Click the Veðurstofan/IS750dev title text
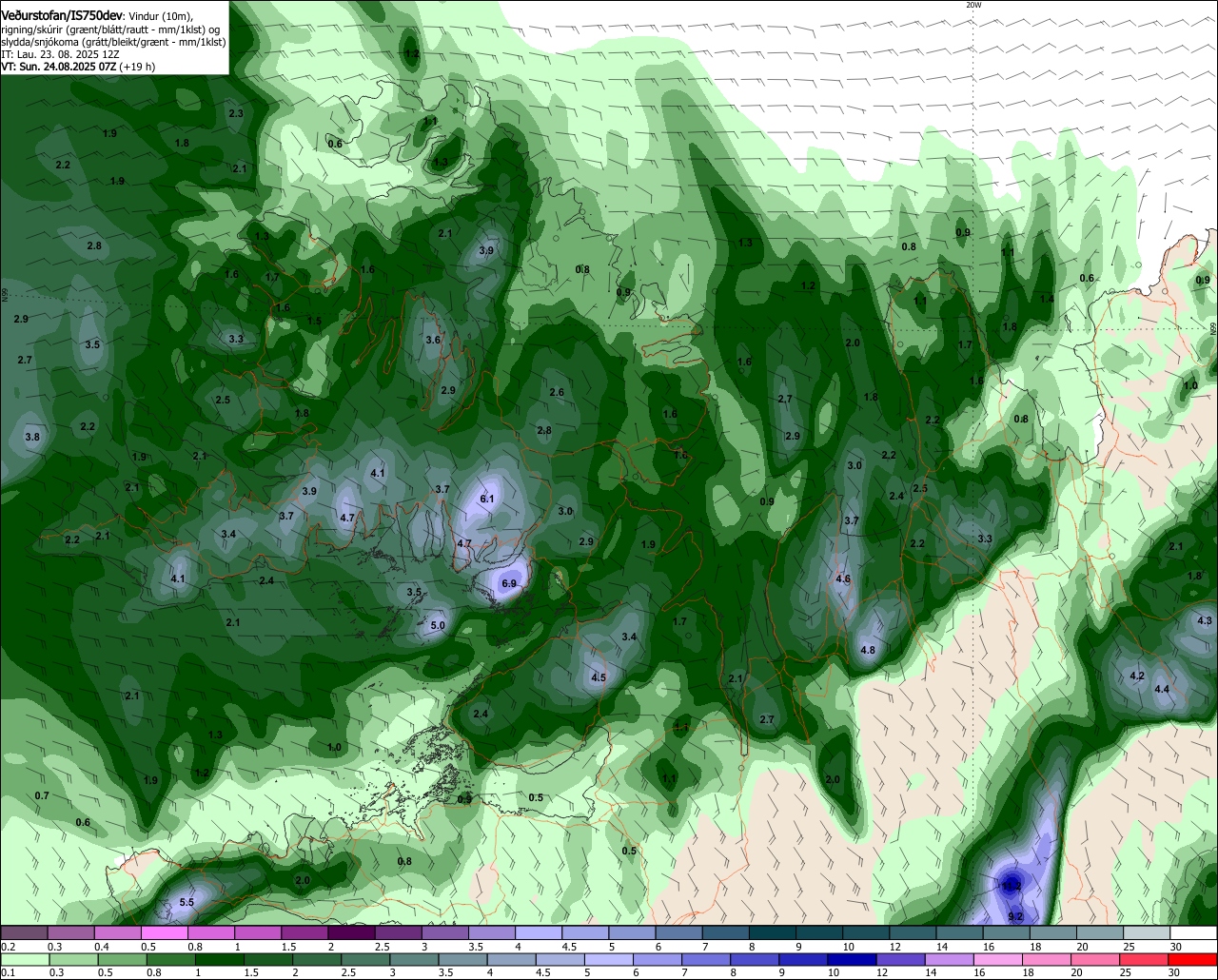1218x980 pixels. coord(62,14)
